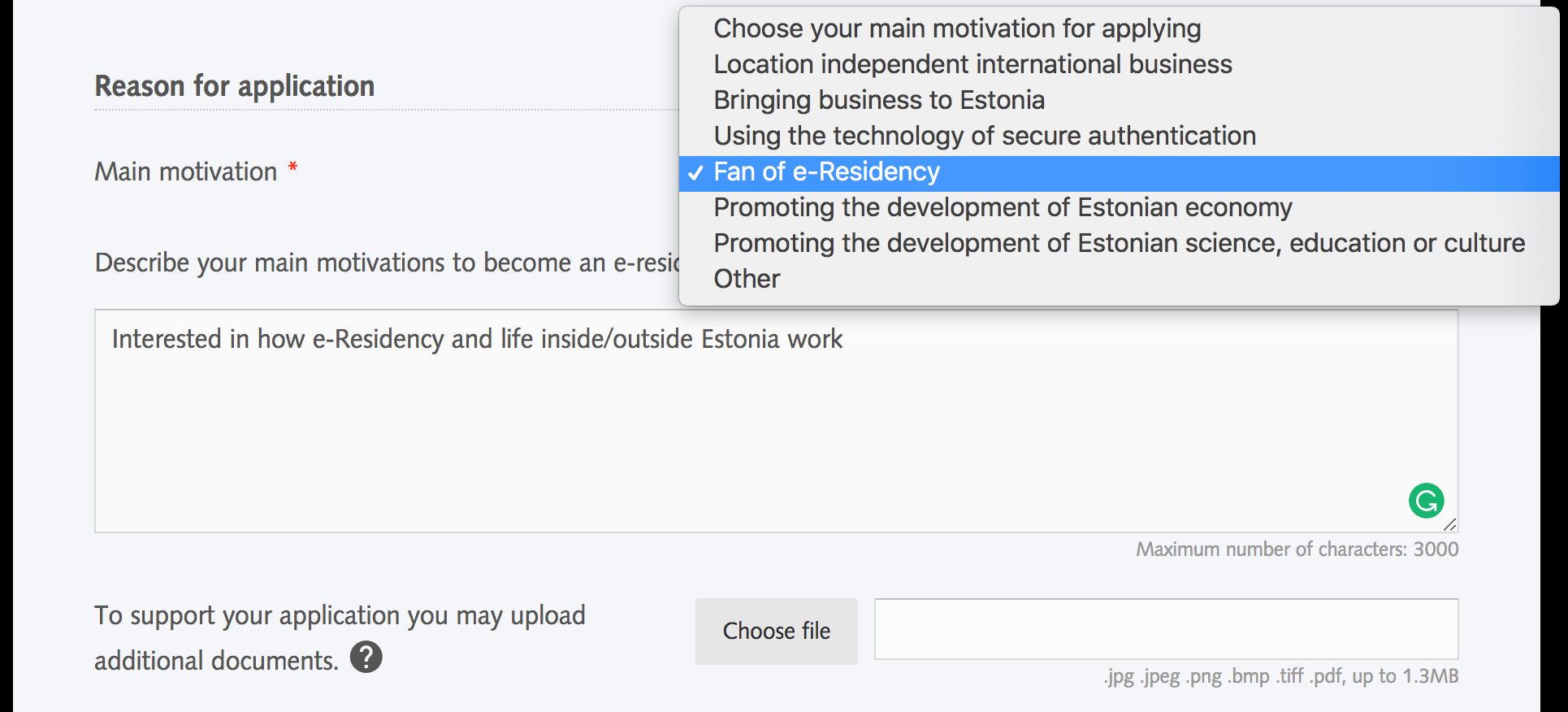Select Estonian science, education or culture option
Screen dimensions: 1568x712
click(x=1119, y=243)
